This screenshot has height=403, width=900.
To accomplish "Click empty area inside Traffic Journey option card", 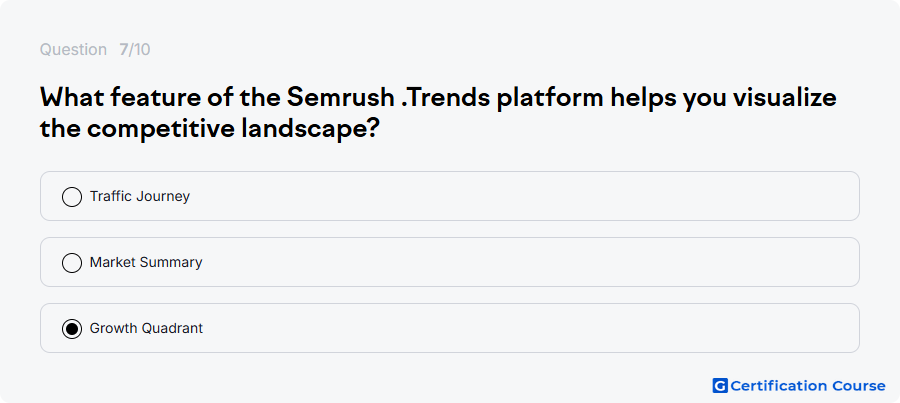I will 517,196.
